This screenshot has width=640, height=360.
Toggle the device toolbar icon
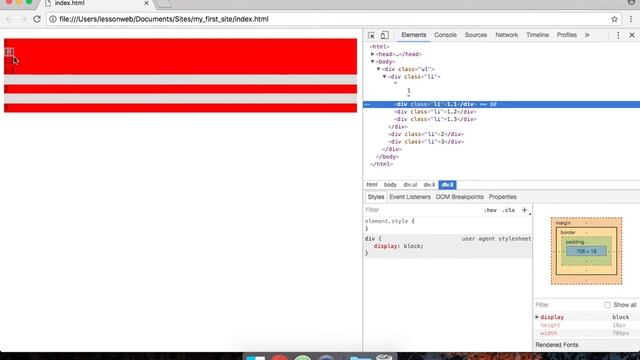pos(384,35)
